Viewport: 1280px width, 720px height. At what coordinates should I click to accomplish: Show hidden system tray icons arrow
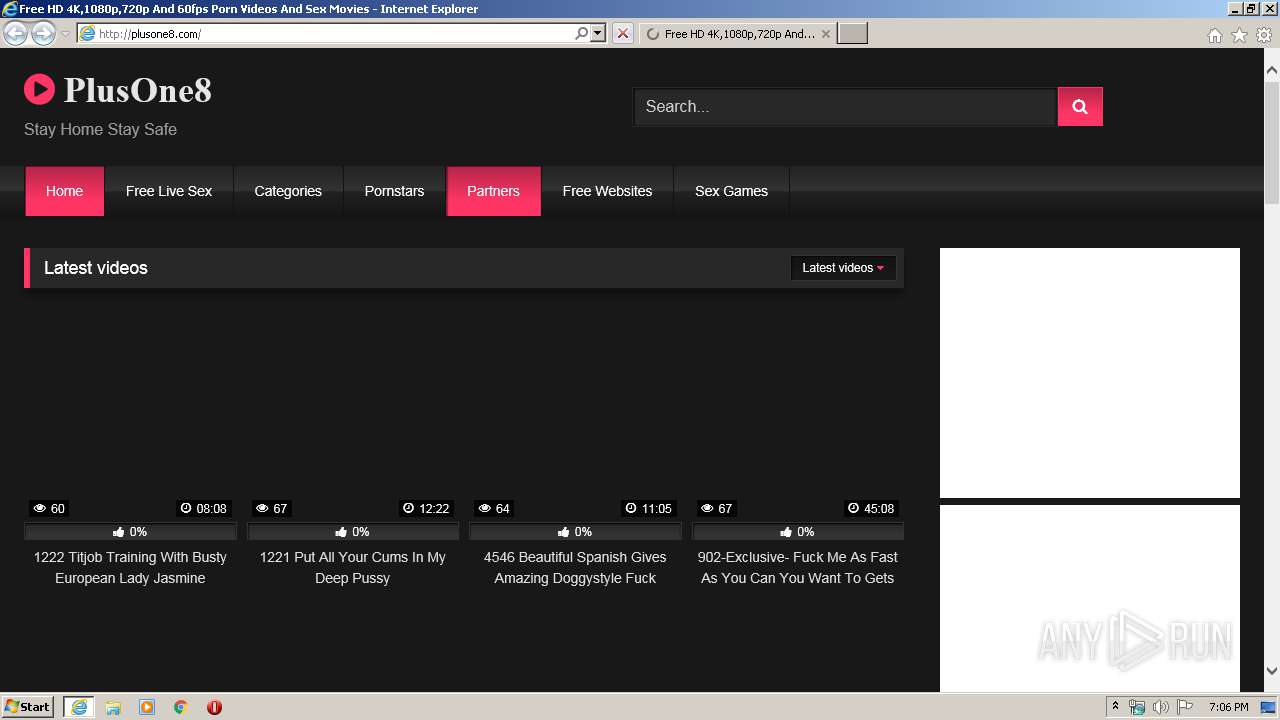pyautogui.click(x=1116, y=706)
